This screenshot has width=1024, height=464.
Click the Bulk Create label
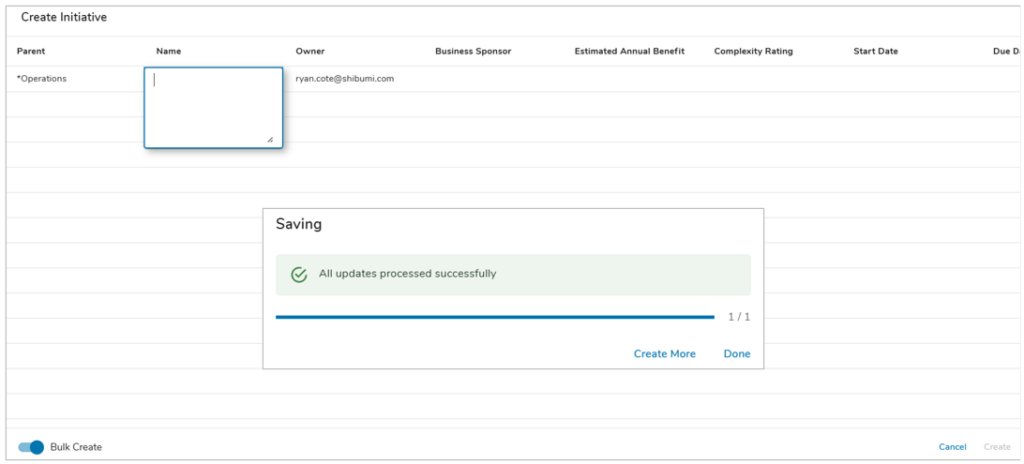click(76, 447)
